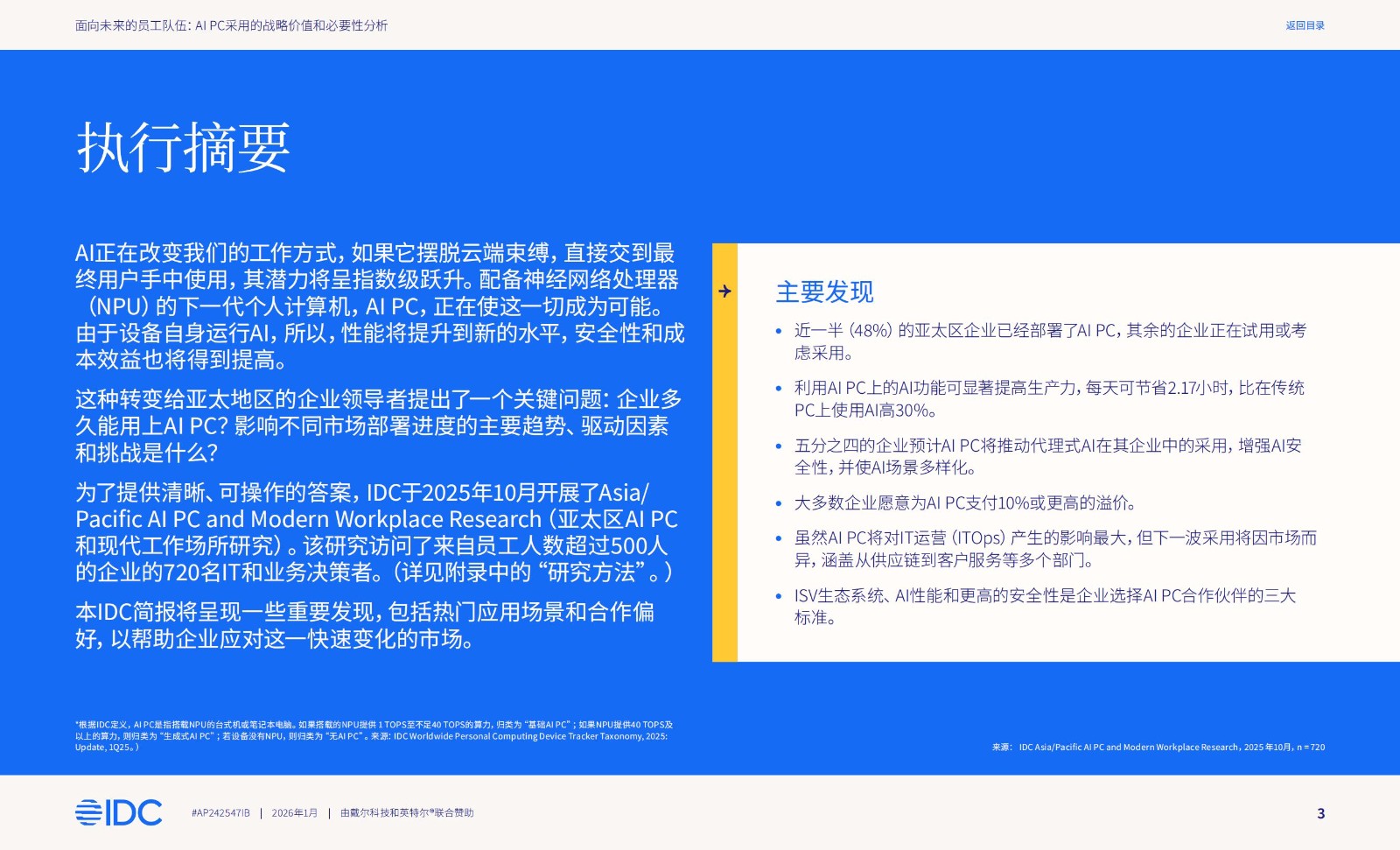The height and width of the screenshot is (850, 1400).
Task: Click the 由戴尔科技和英特尔联合赞助 sponsor text
Action: tap(407, 813)
